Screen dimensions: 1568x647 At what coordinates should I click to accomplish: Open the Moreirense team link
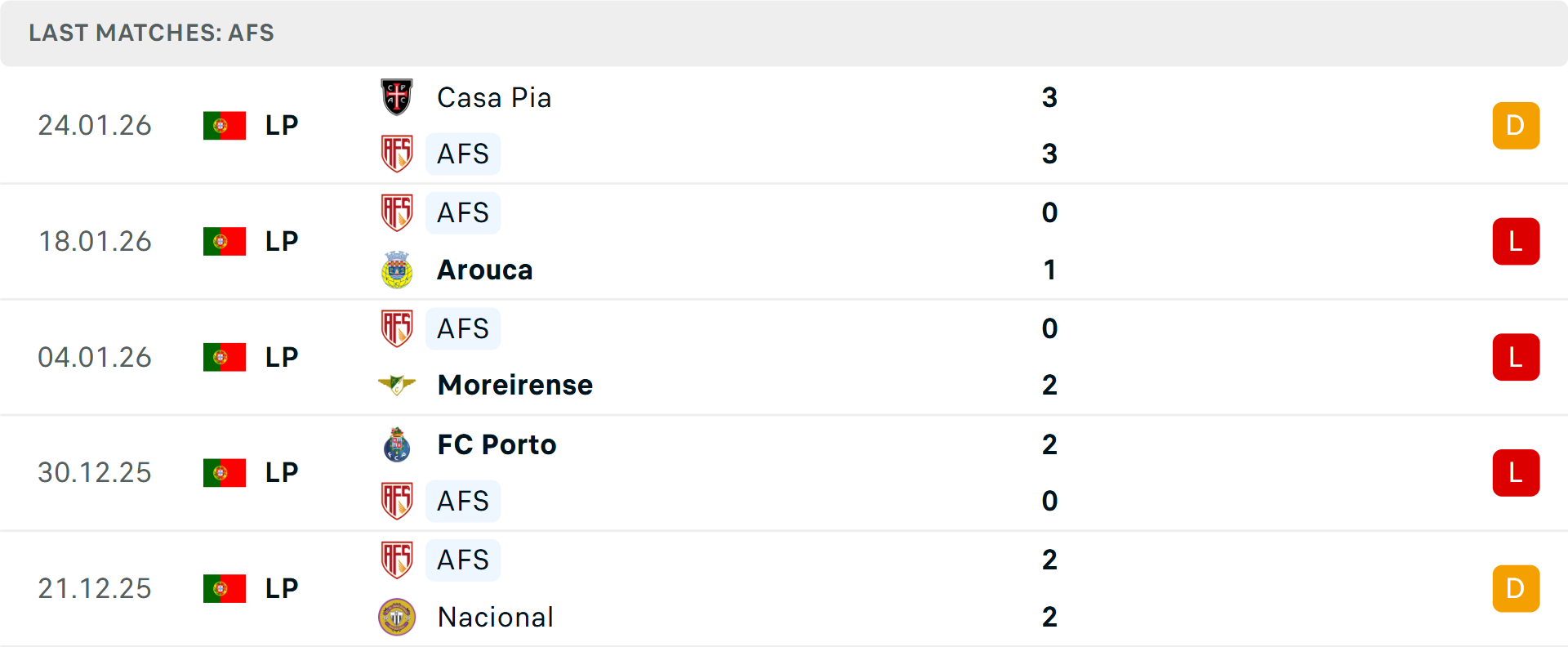click(515, 385)
